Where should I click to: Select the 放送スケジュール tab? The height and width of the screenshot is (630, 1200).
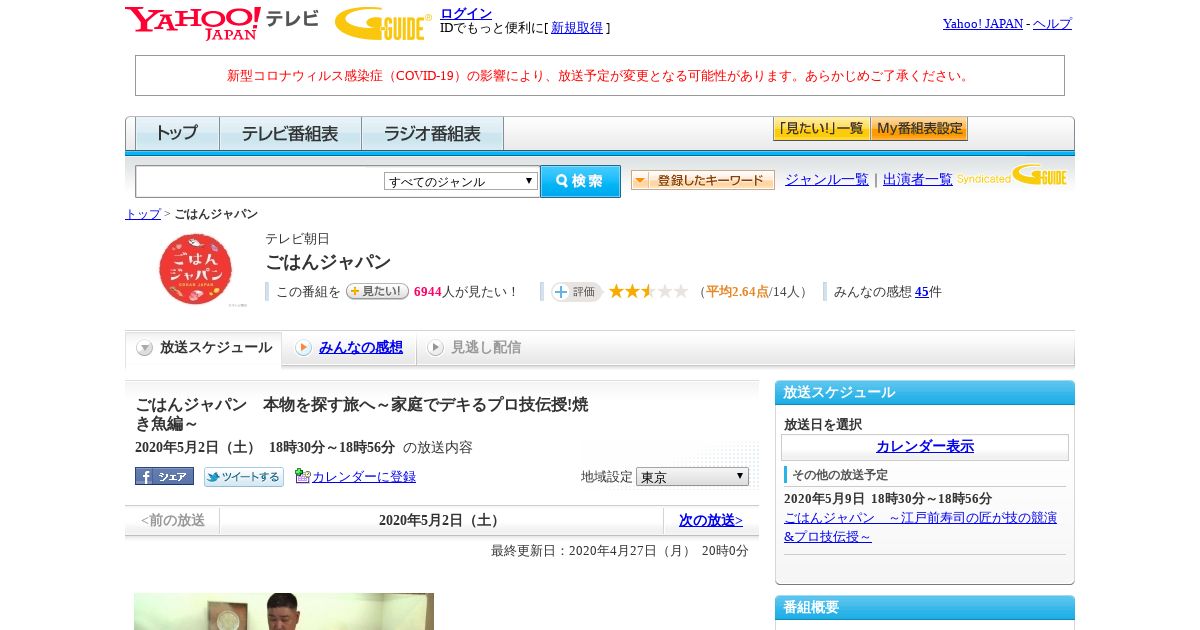tap(204, 348)
